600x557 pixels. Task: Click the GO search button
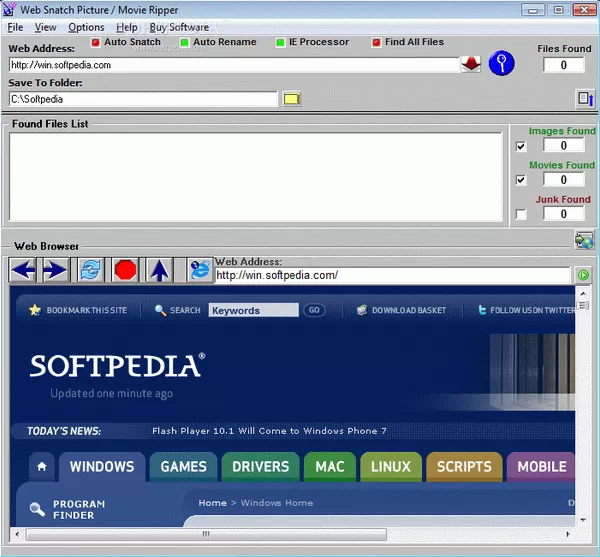314,310
